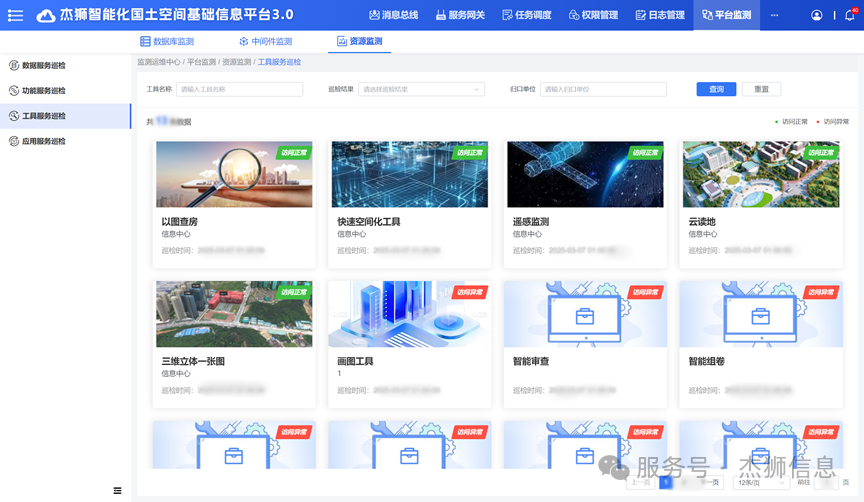The height and width of the screenshot is (502, 864).
Task: Open the 遥感监测 satellite thumbnail
Action: pyautogui.click(x=585, y=174)
